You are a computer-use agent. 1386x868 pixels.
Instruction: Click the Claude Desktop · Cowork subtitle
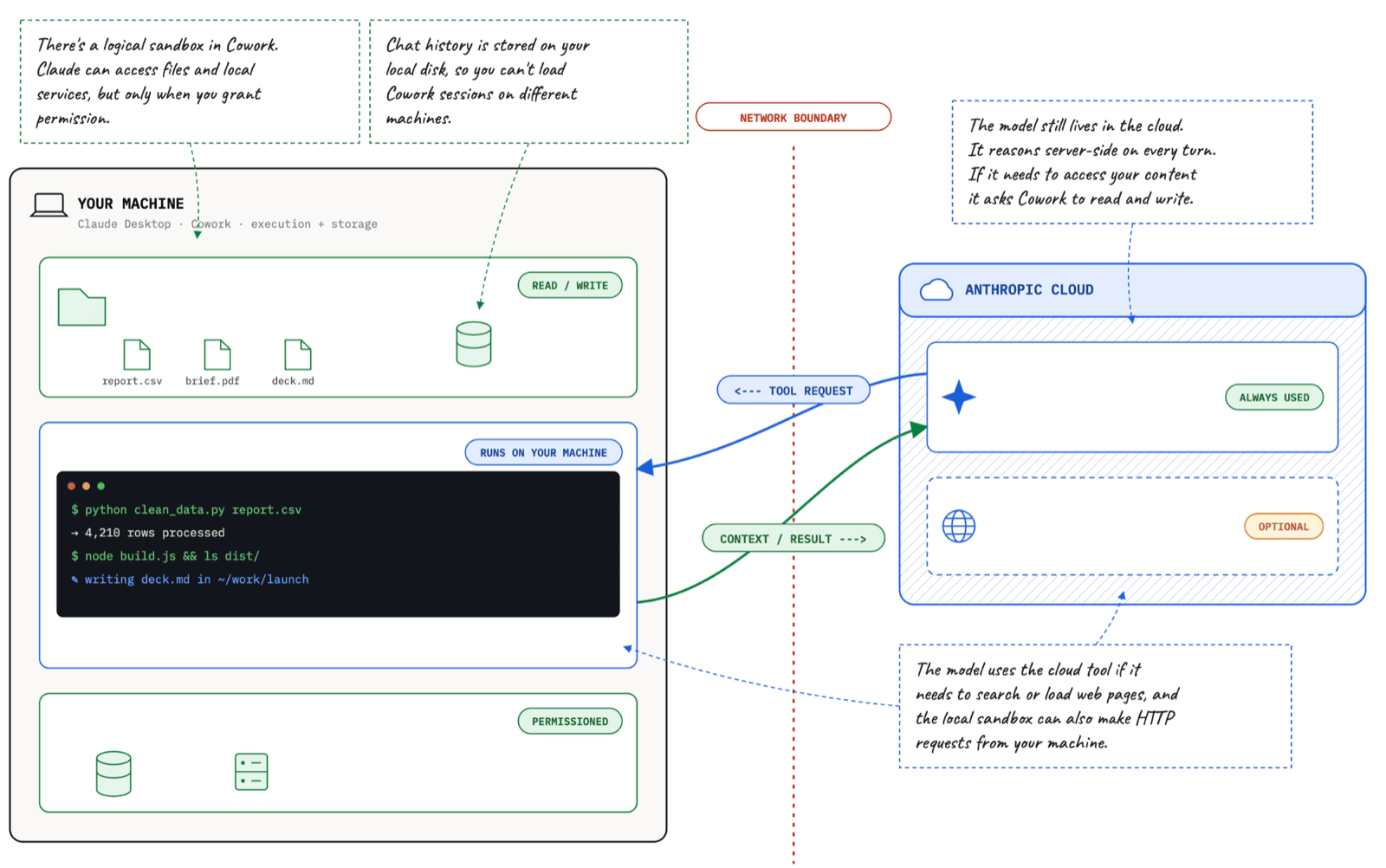(228, 224)
